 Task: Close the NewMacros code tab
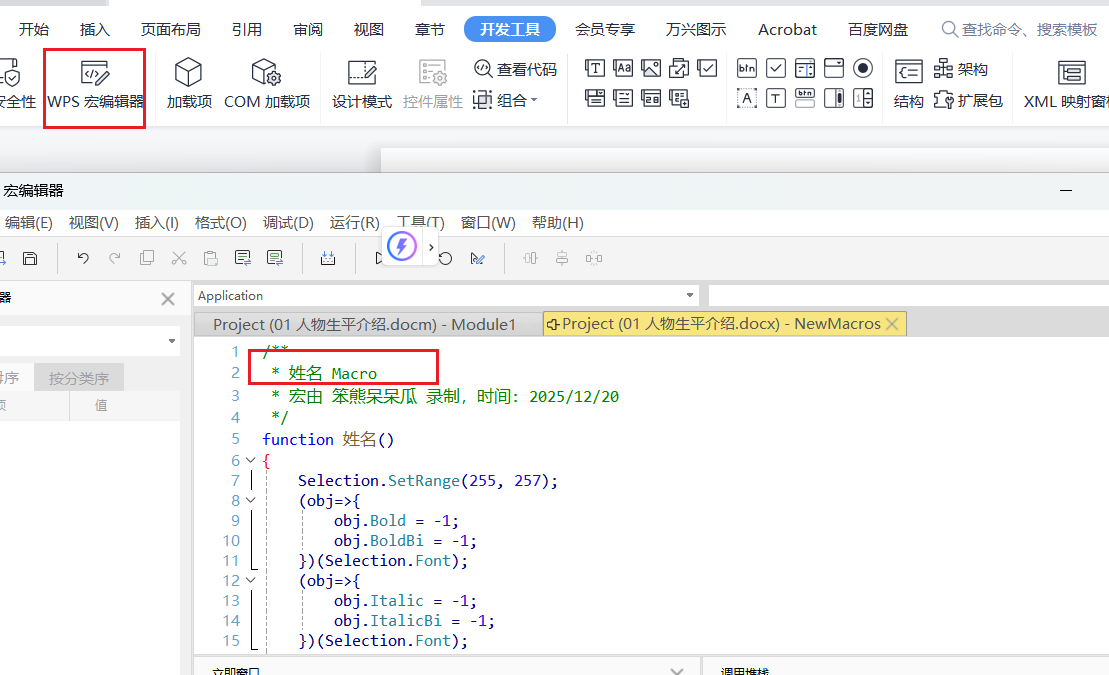[893, 324]
